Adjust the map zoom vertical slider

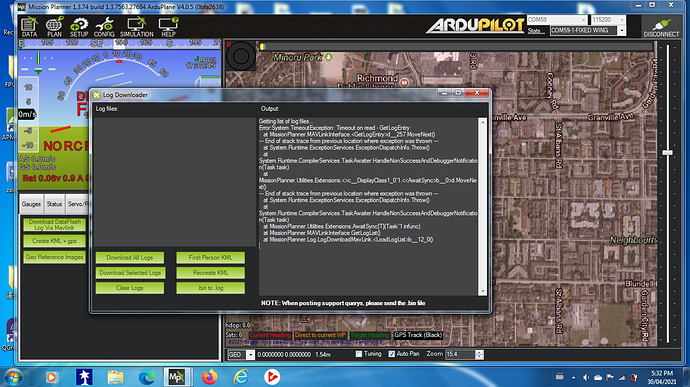[668, 152]
